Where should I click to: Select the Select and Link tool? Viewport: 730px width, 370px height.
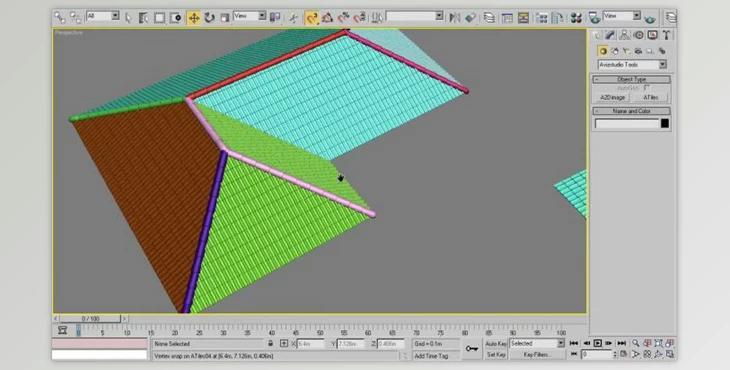[x=60, y=18]
